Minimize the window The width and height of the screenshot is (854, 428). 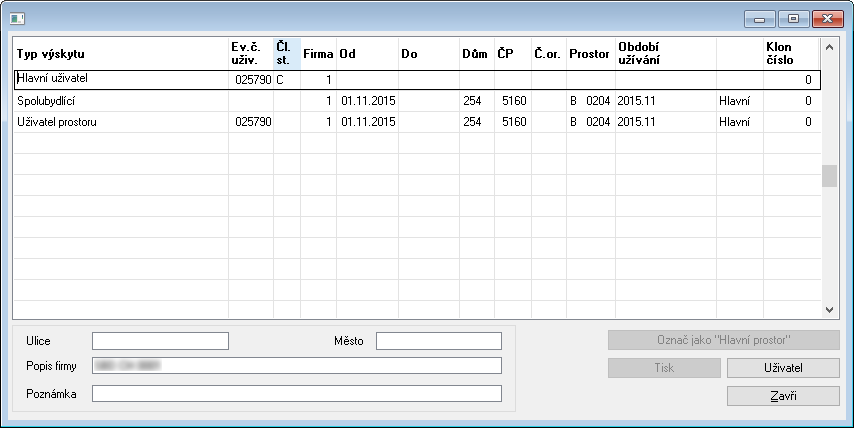[760, 19]
